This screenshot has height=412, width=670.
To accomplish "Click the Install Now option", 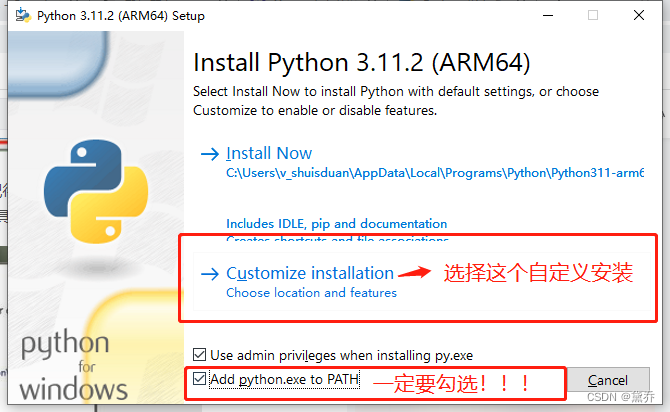I will click(269, 153).
